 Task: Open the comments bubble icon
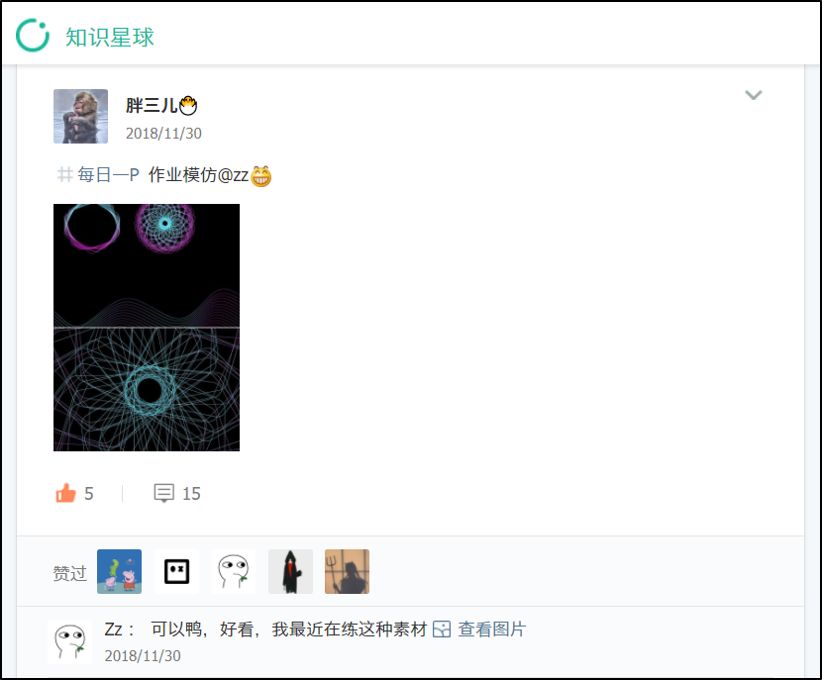(x=164, y=493)
